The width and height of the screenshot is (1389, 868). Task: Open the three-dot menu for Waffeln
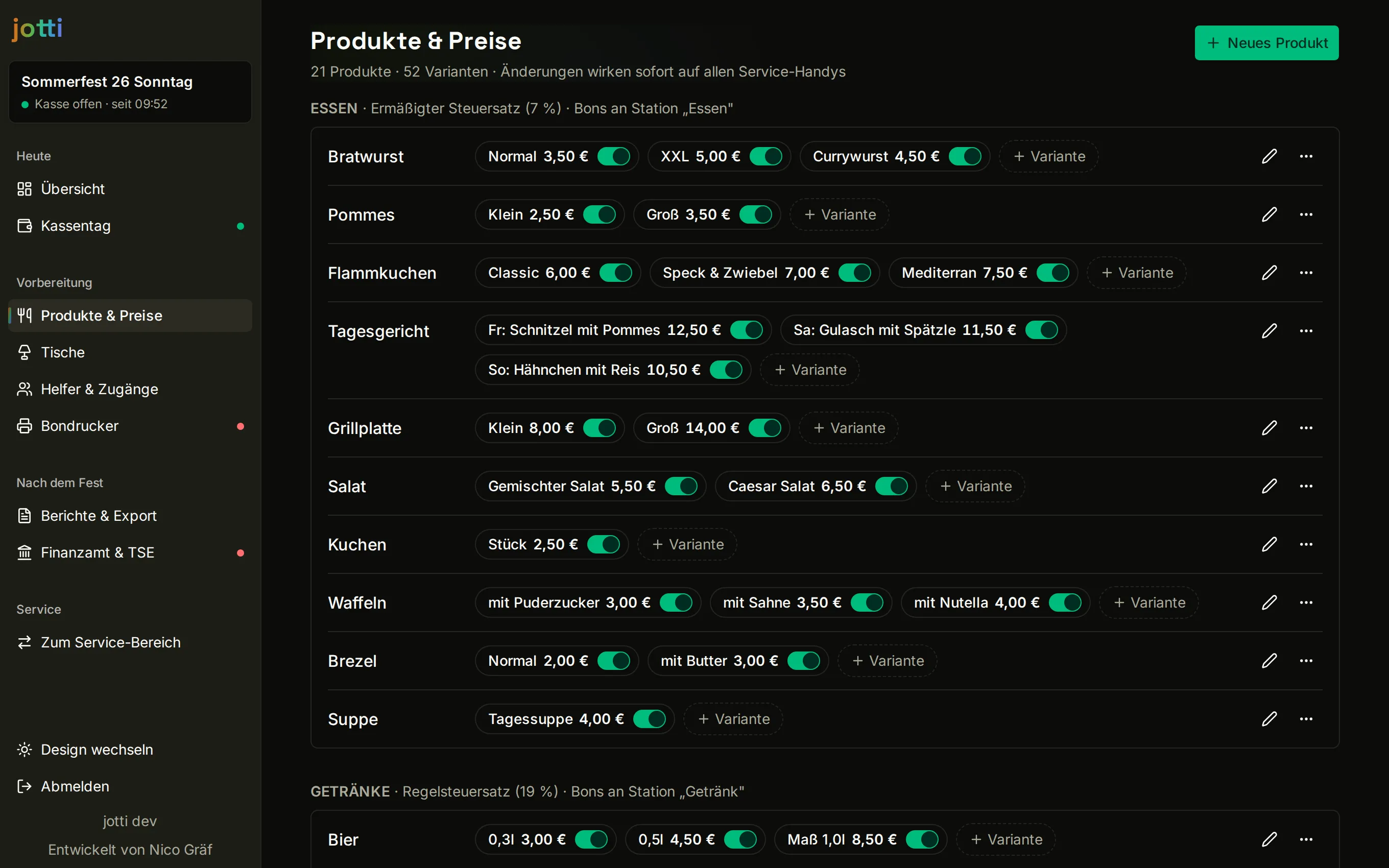pyautogui.click(x=1306, y=602)
